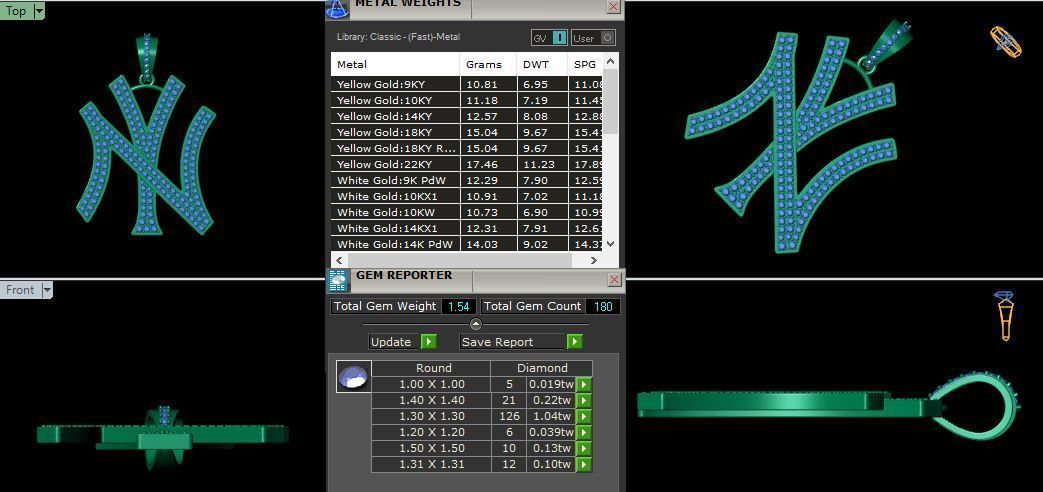Collapse the Gem Reporter totals section arrow
Screen dimensions: 1043x492
(476, 324)
